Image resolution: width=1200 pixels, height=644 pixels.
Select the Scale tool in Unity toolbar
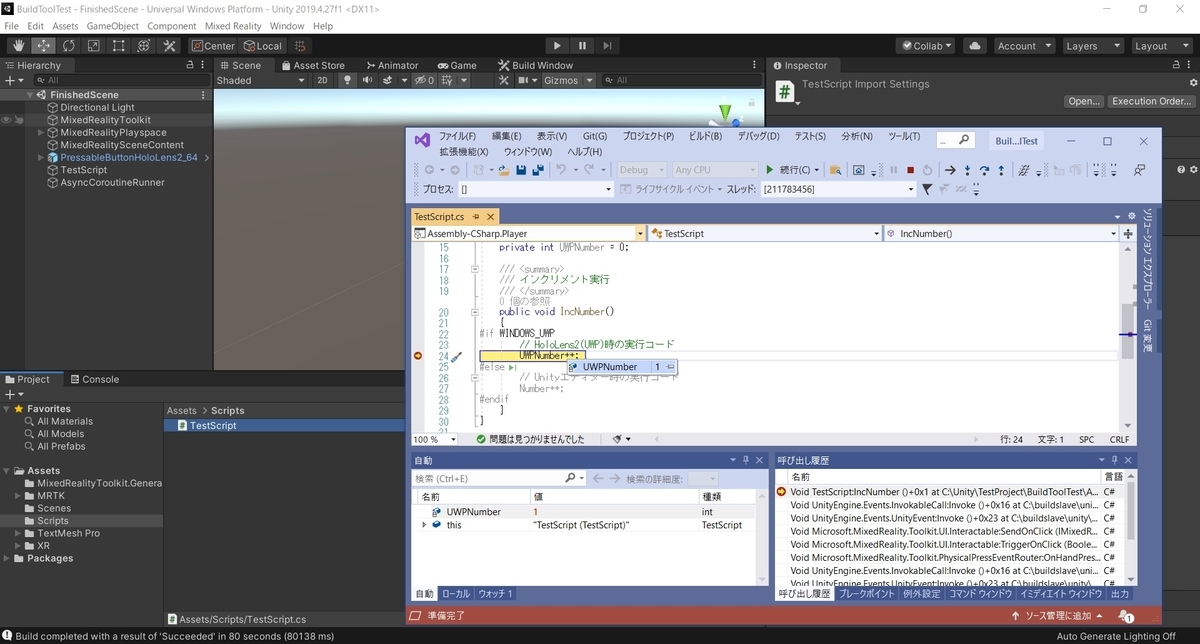(94, 46)
